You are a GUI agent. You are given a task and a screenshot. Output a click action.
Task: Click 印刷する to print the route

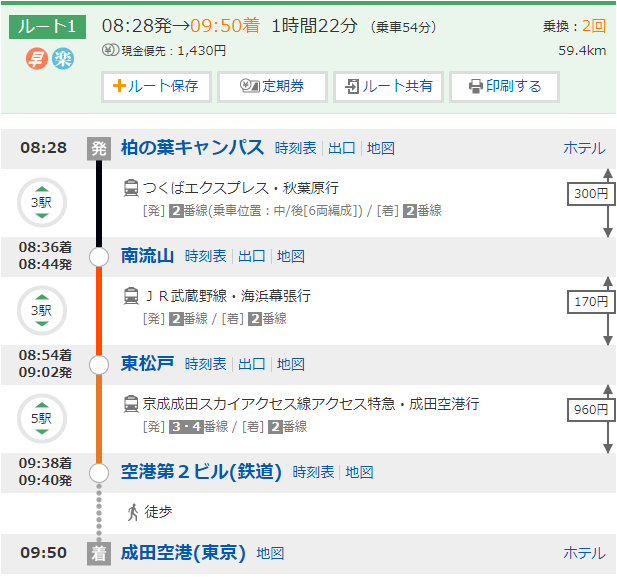click(x=504, y=87)
